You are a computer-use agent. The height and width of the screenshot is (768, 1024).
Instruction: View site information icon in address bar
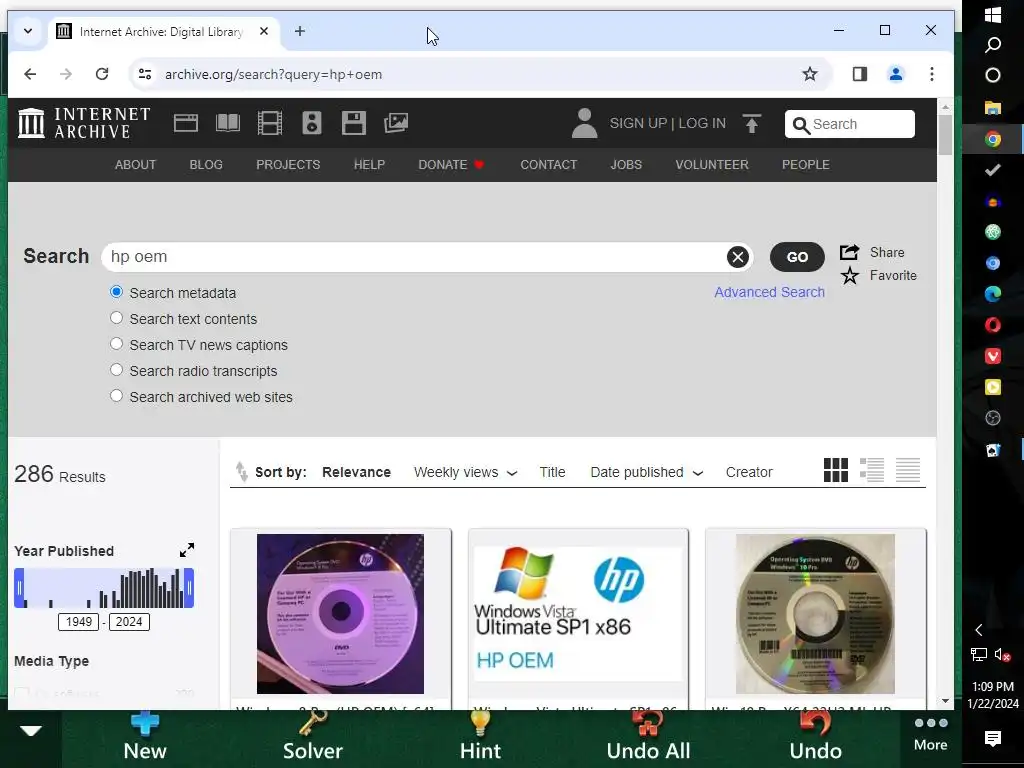coord(145,74)
